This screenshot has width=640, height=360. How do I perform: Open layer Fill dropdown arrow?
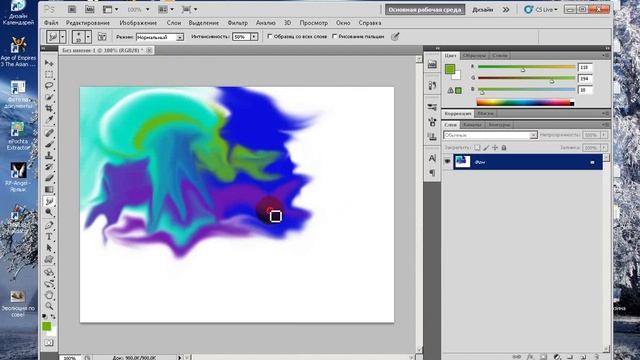(x=604, y=147)
